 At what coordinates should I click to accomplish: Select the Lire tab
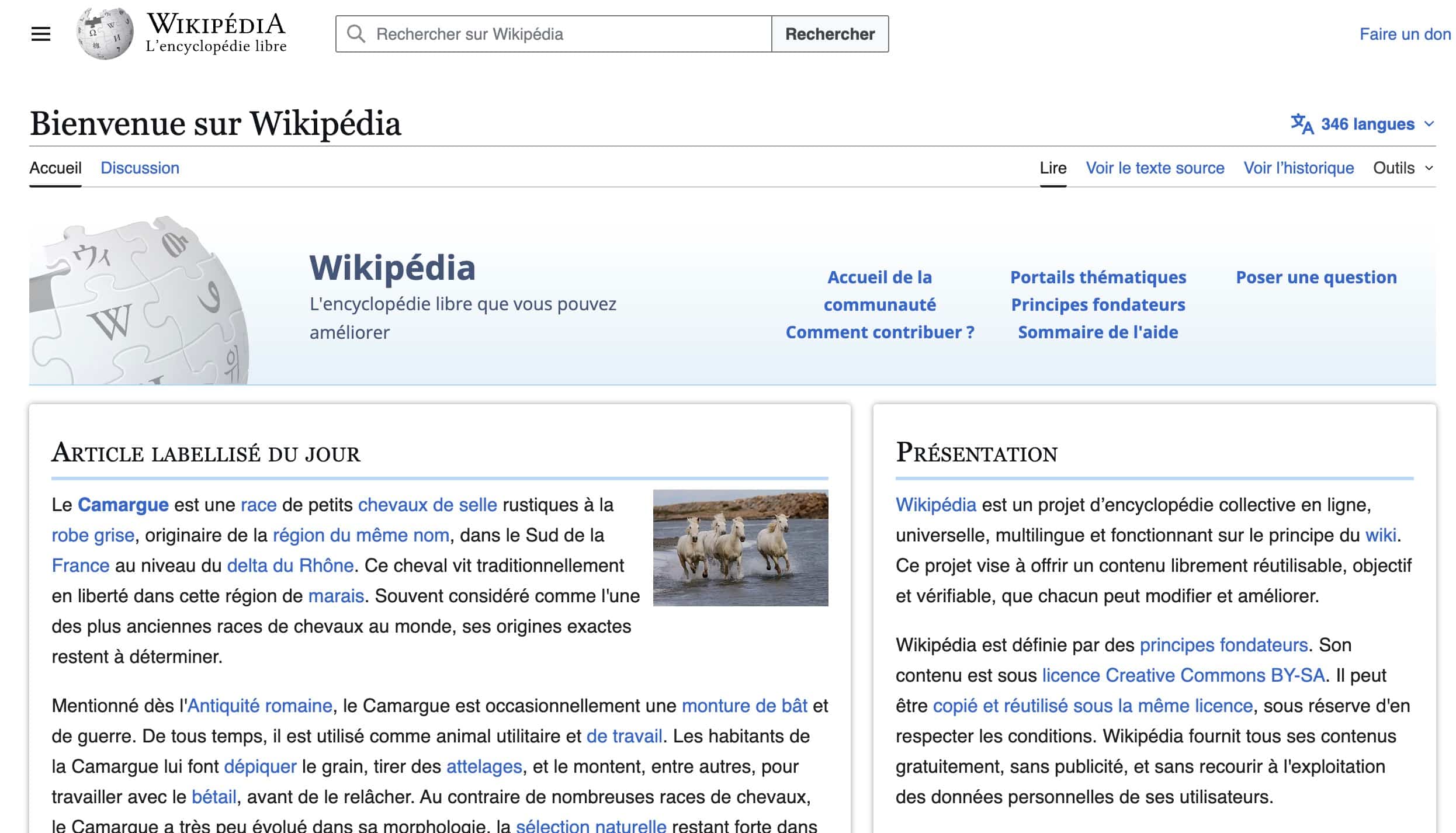tap(1053, 168)
